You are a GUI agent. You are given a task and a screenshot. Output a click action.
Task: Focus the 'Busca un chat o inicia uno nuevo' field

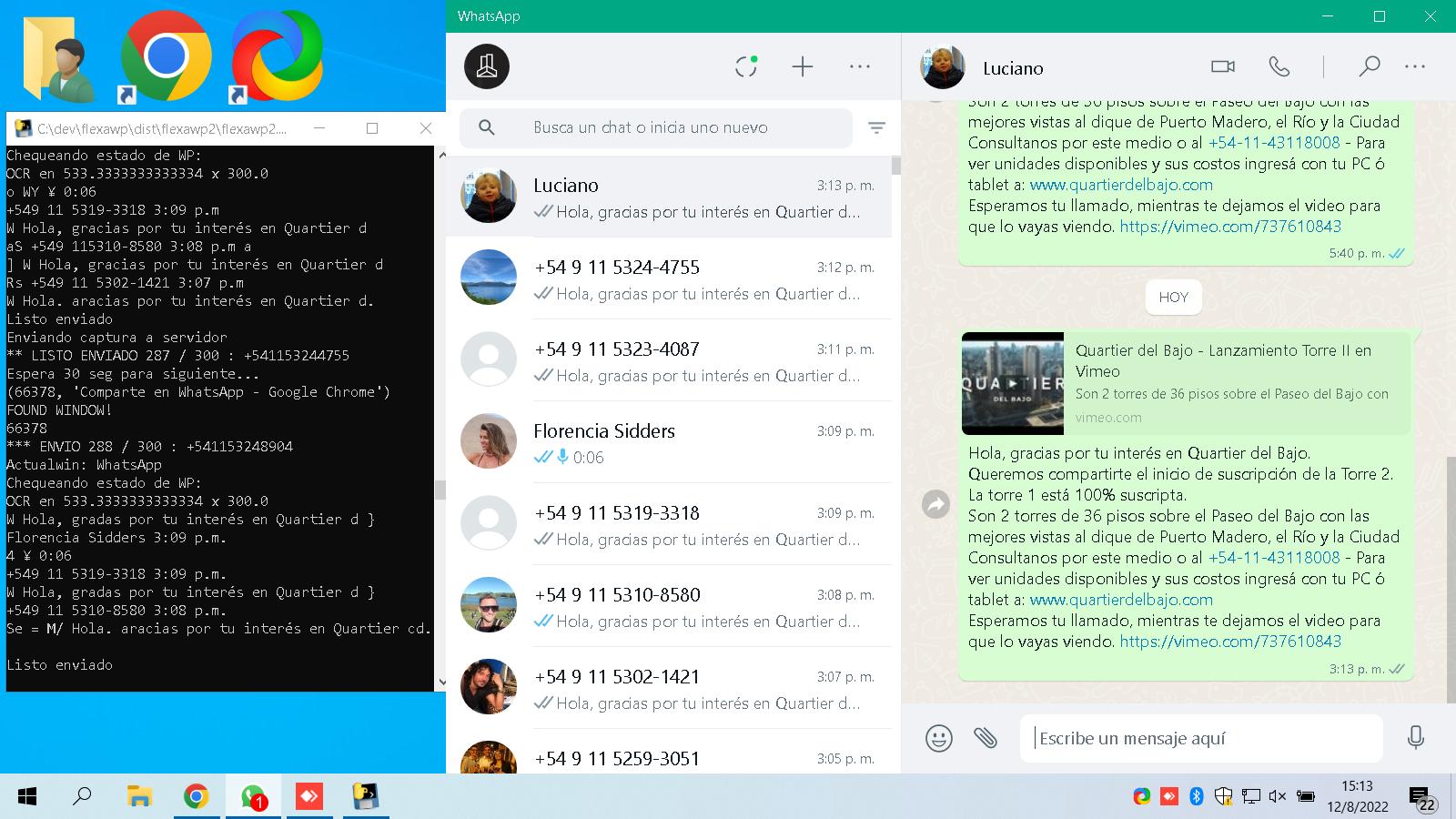656,128
